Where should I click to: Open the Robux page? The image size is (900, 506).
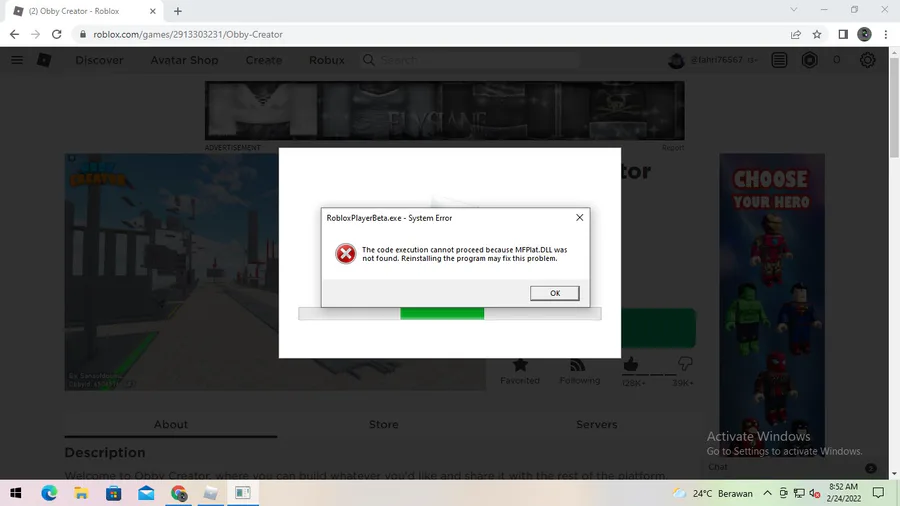tap(327, 60)
